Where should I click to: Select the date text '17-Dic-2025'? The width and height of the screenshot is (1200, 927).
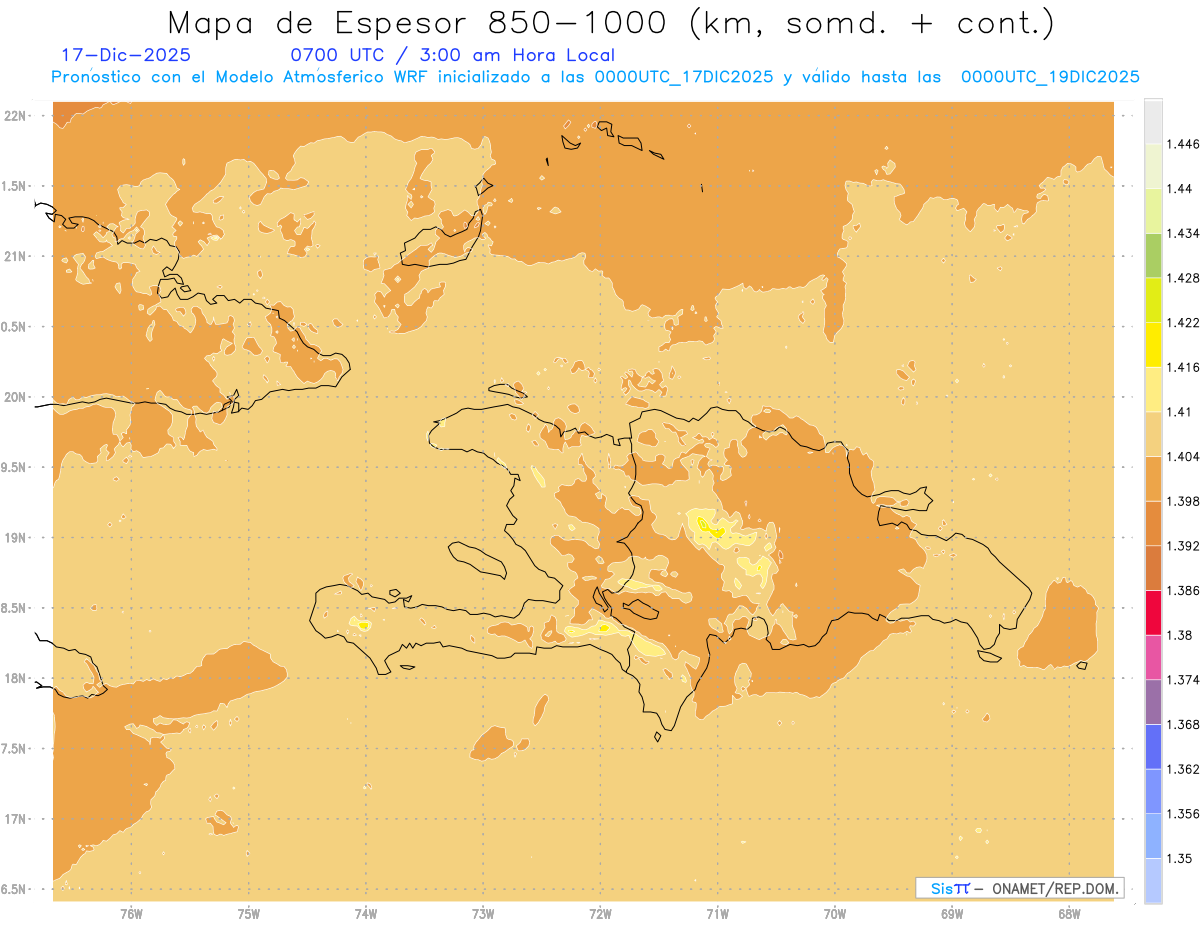125,55
